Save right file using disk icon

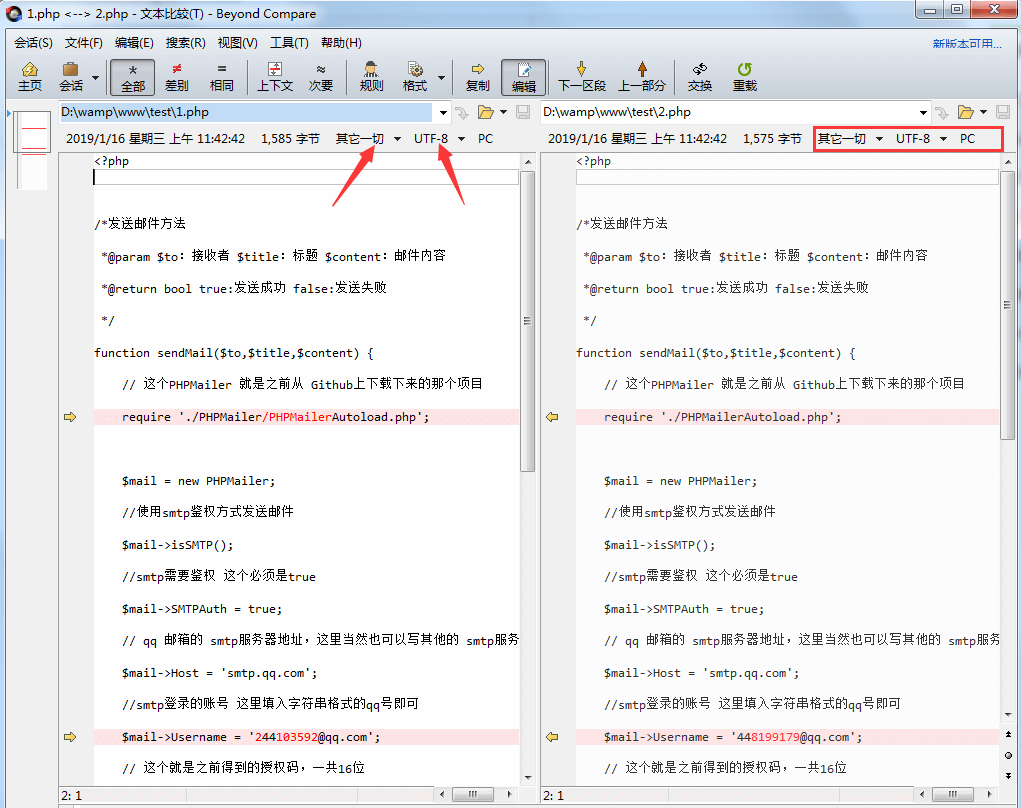(x=1003, y=112)
